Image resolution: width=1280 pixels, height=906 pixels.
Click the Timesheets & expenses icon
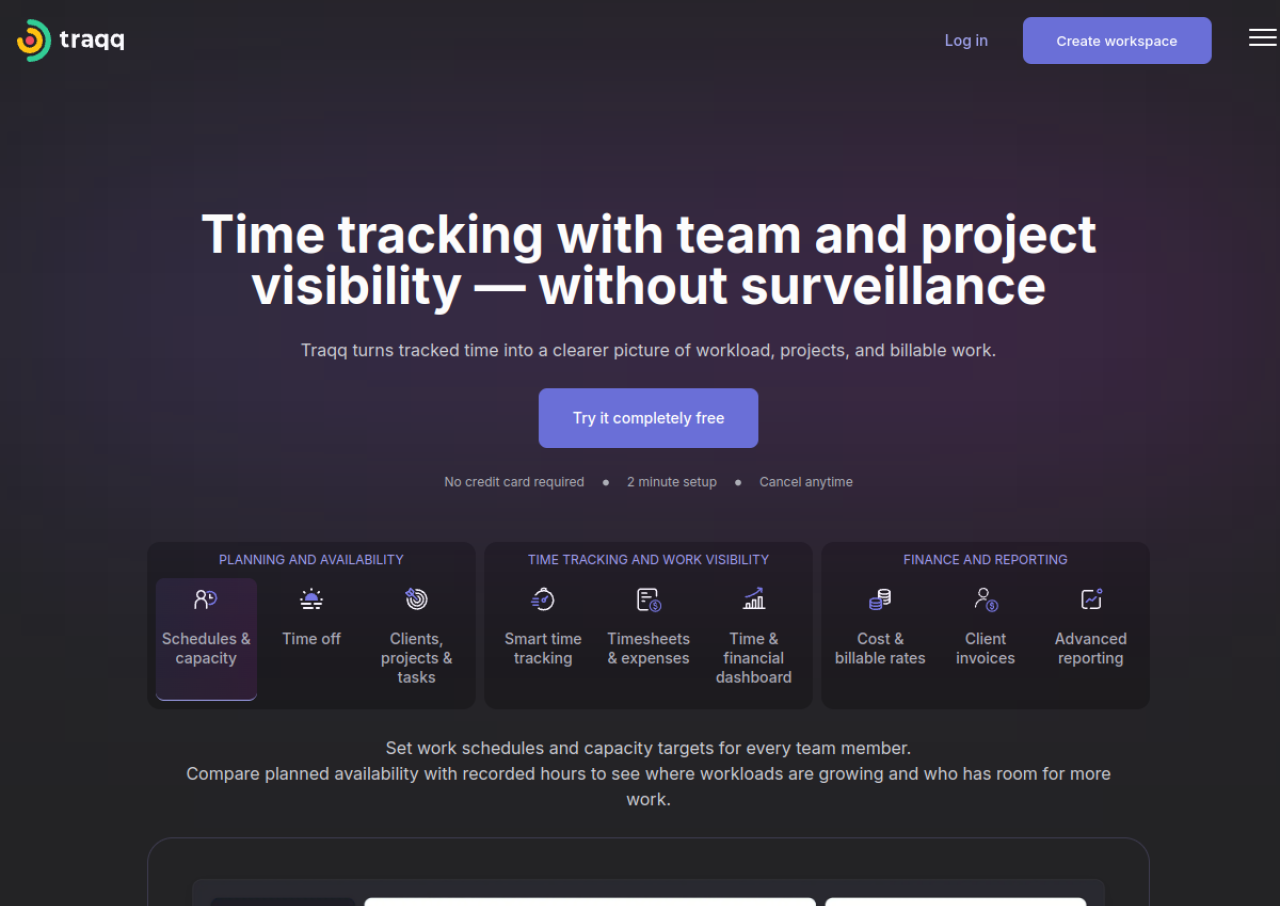point(649,600)
